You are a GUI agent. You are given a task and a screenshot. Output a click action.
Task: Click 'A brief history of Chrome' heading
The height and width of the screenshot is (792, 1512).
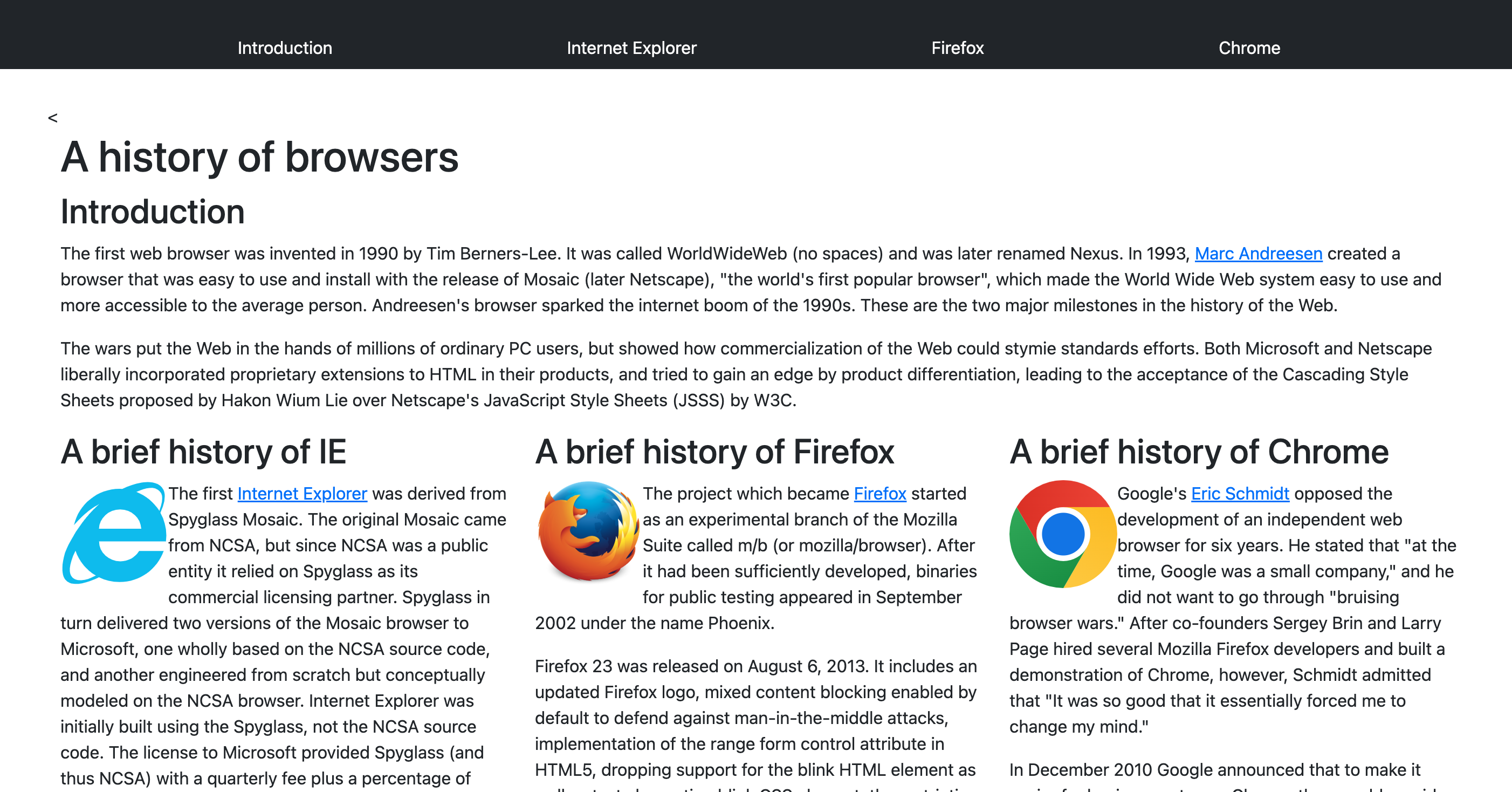point(1199,452)
